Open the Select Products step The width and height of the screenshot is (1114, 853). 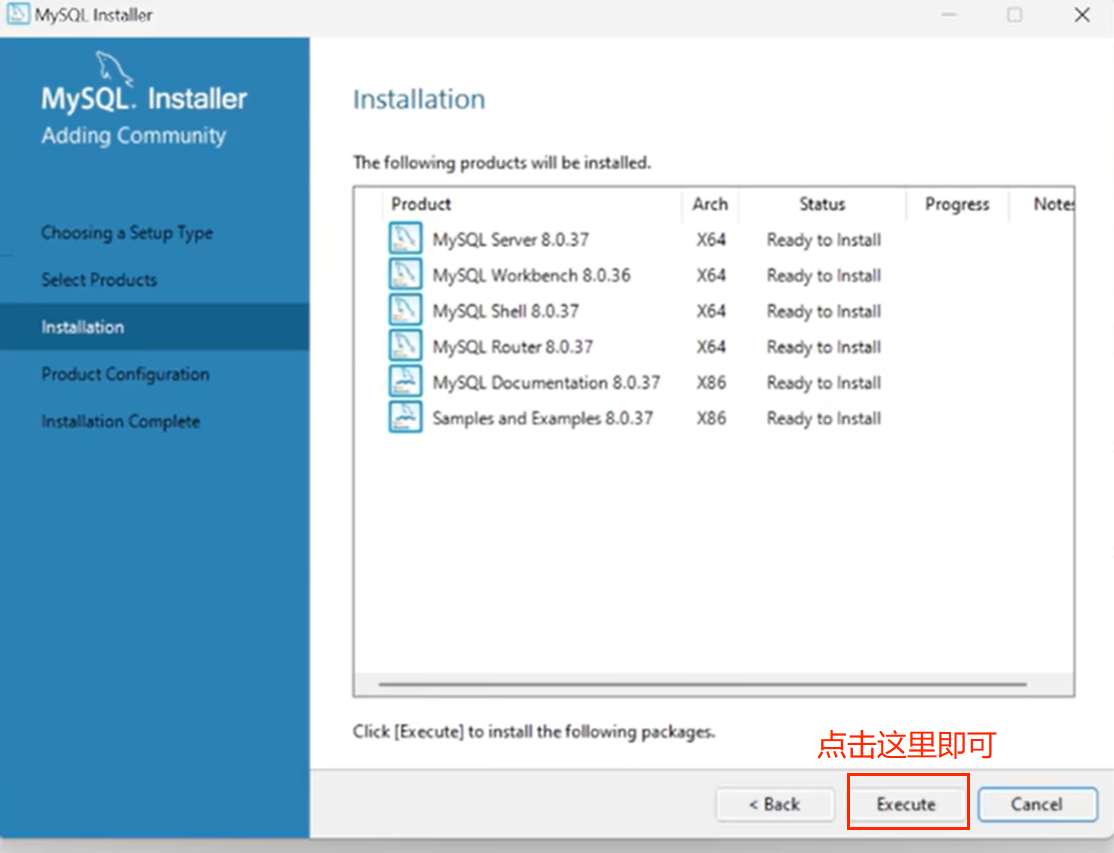(x=99, y=280)
